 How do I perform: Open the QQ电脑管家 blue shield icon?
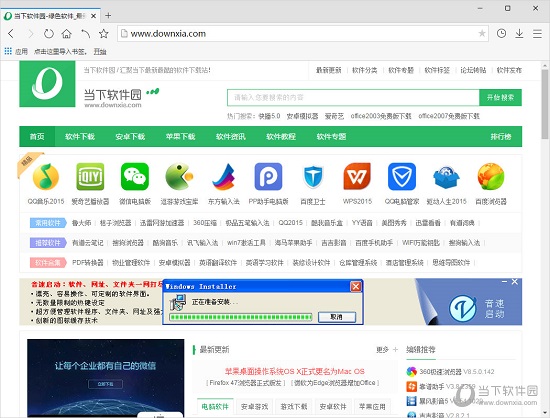tap(402, 176)
